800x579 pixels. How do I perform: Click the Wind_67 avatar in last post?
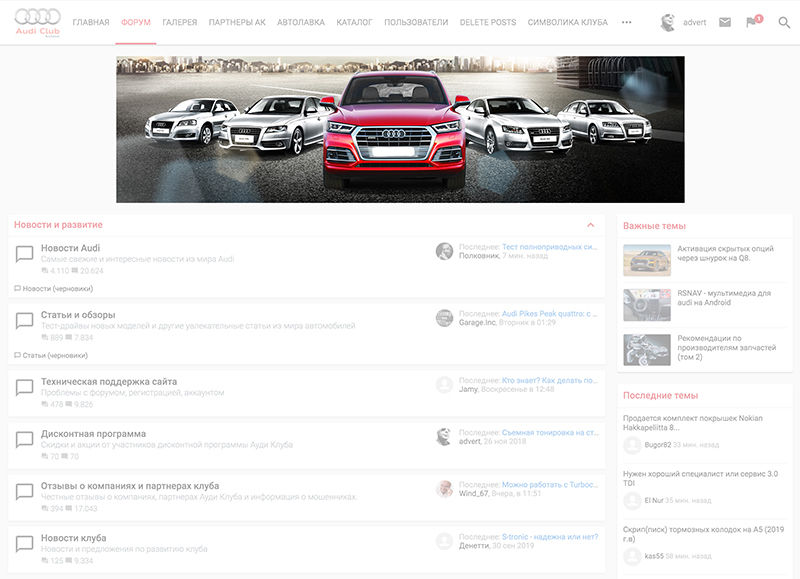[x=444, y=489]
